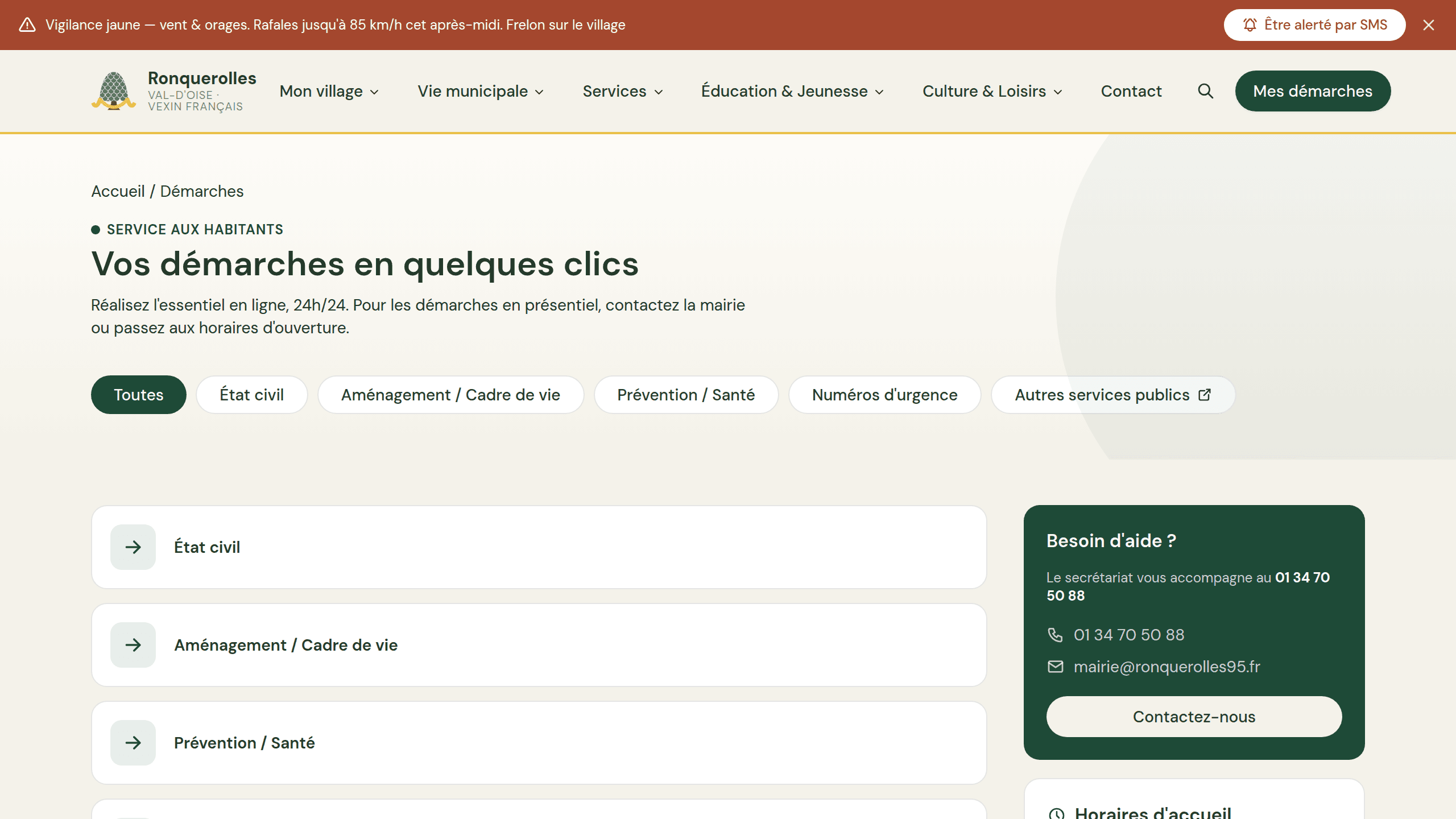
Task: Filter by Numéros d'urgence
Action: (885, 395)
